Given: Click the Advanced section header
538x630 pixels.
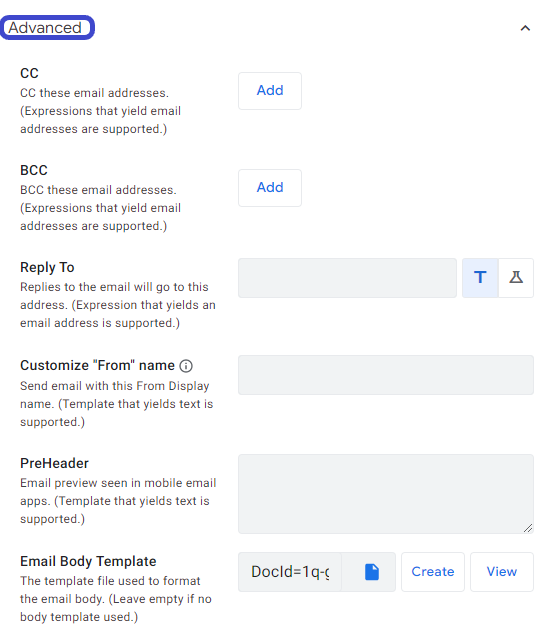Looking at the screenshot, I should coord(45,28).
